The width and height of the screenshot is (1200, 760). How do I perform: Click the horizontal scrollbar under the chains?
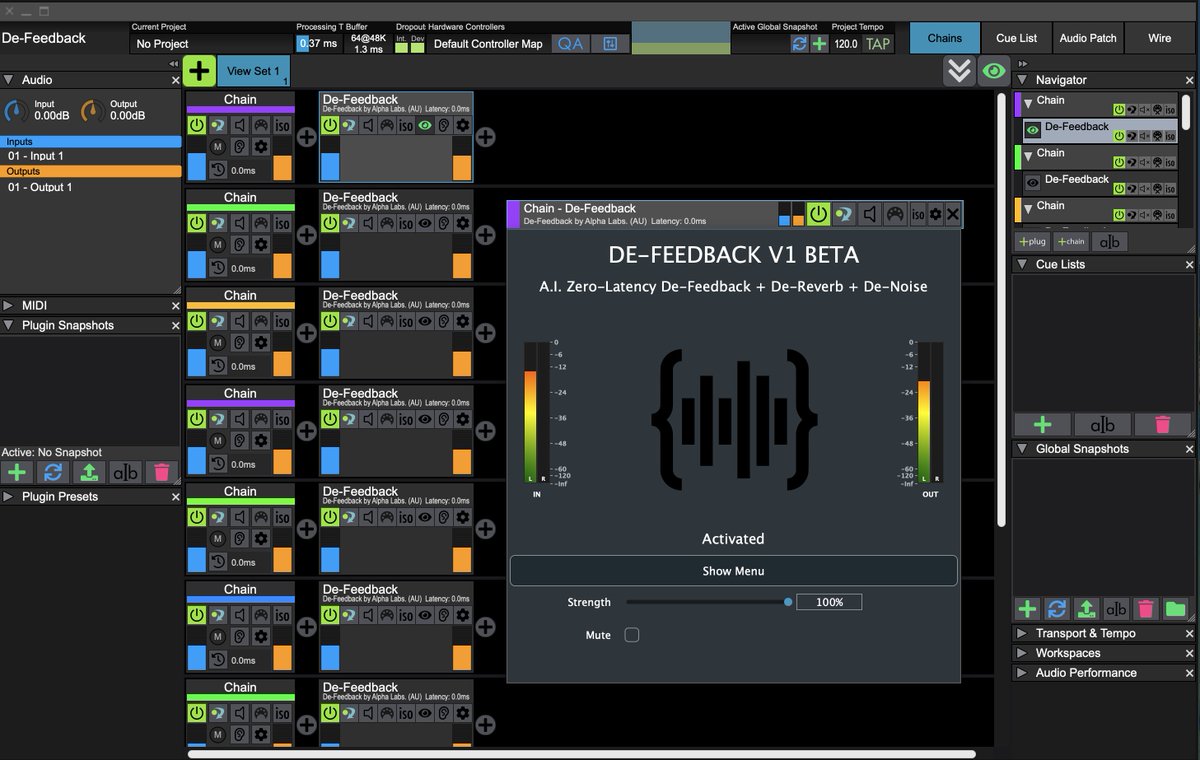[581, 754]
